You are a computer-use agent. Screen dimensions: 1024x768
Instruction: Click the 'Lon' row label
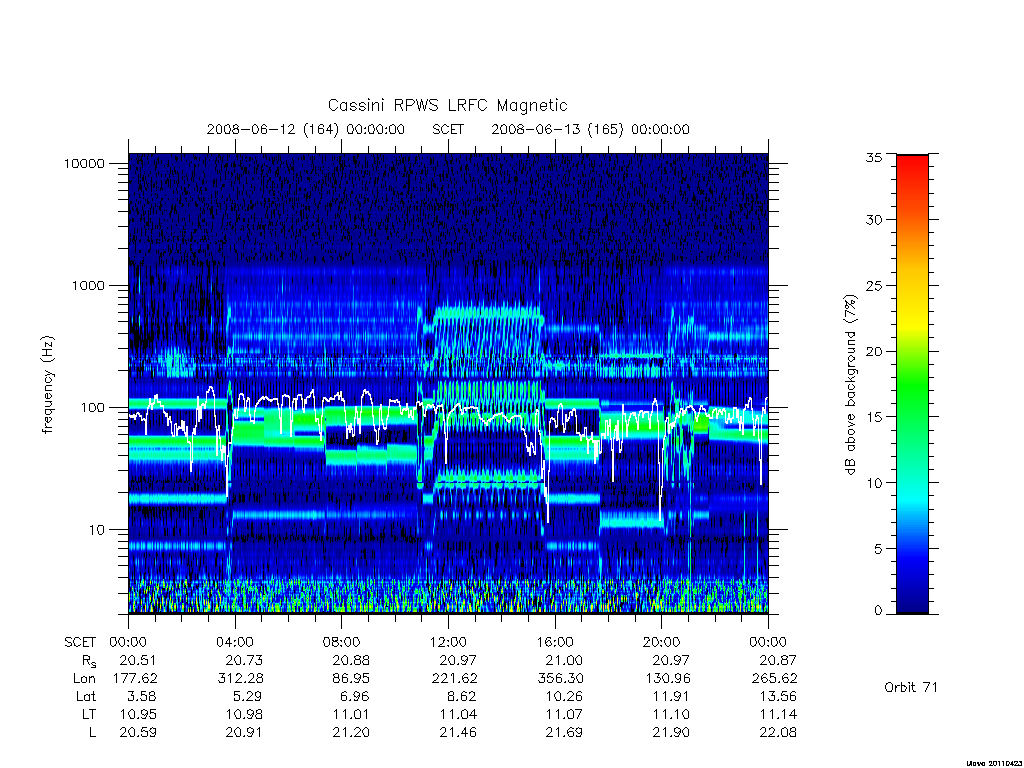coord(84,679)
